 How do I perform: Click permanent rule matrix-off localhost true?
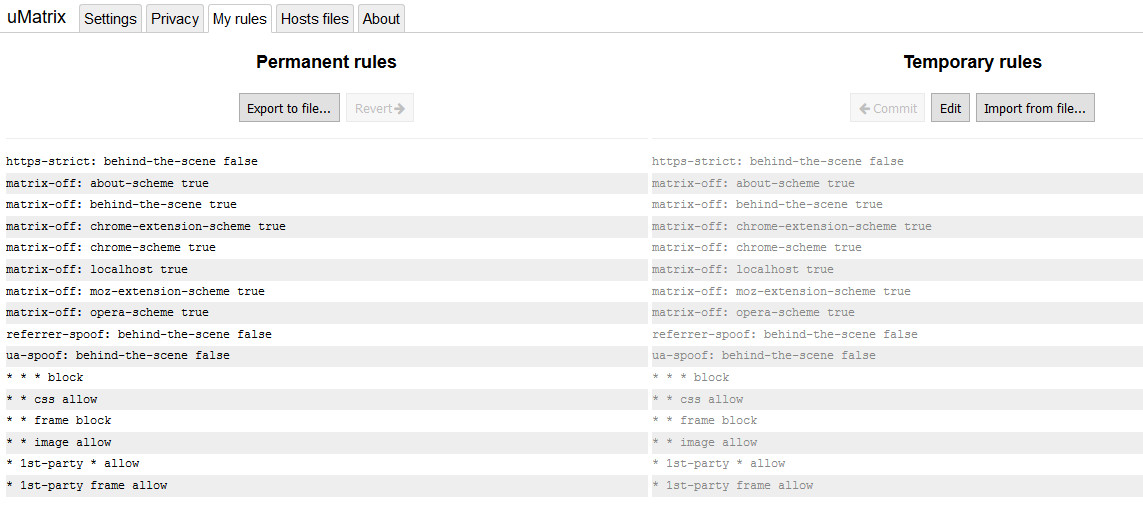[97, 269]
